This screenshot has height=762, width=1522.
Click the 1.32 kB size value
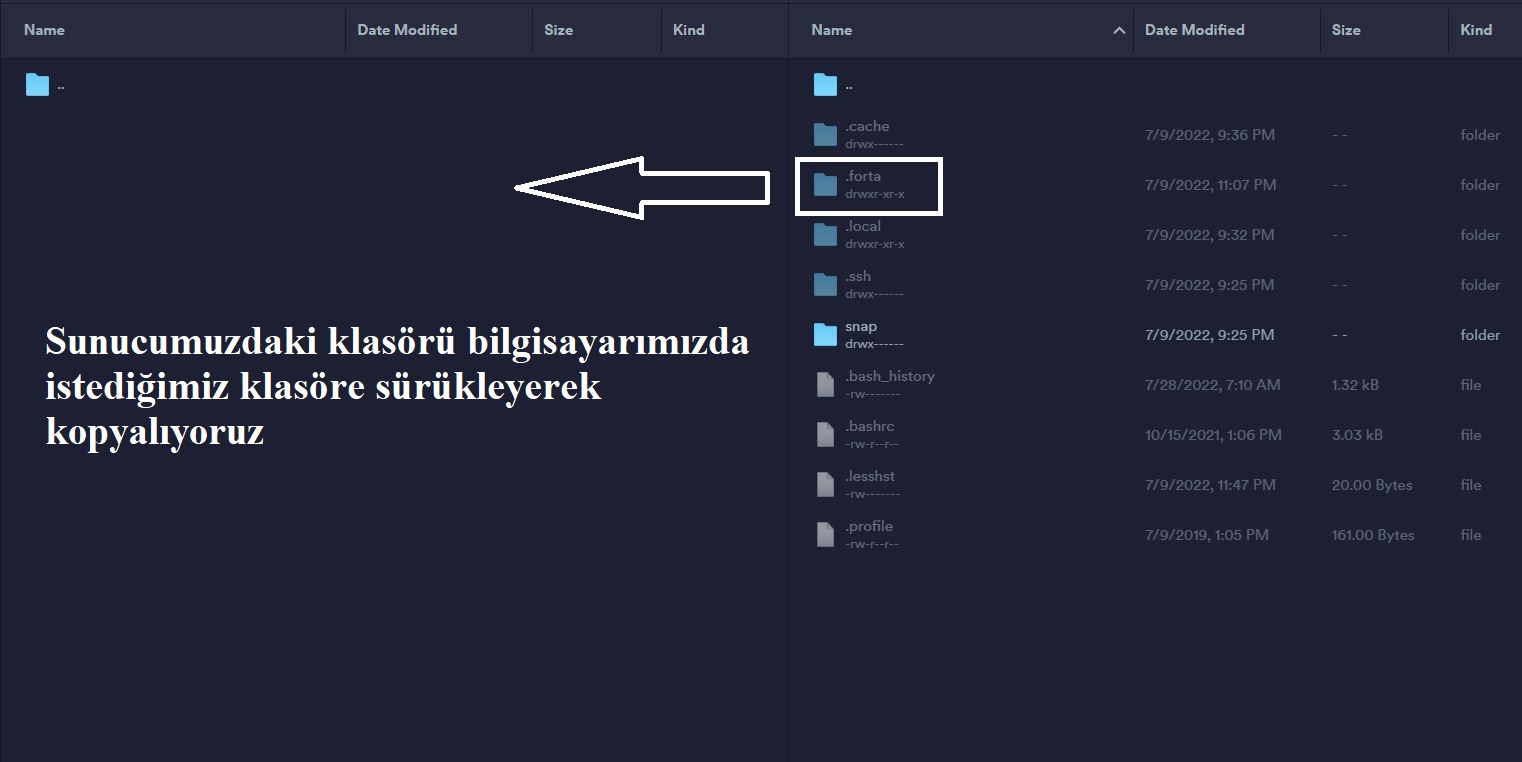tap(1355, 385)
